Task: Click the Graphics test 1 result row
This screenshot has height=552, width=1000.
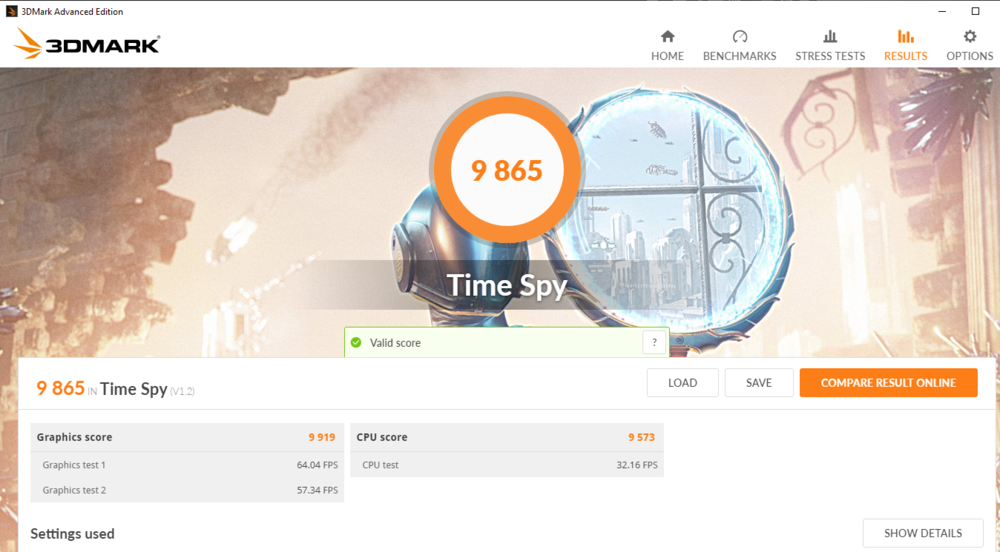Action: [x=187, y=465]
